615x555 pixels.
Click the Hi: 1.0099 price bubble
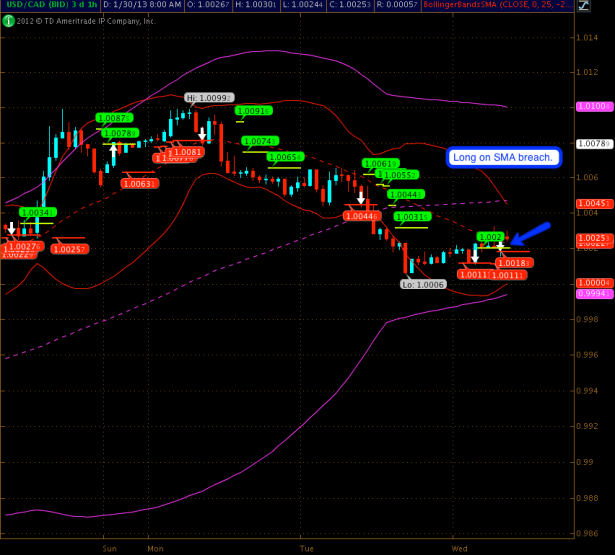tap(208, 97)
